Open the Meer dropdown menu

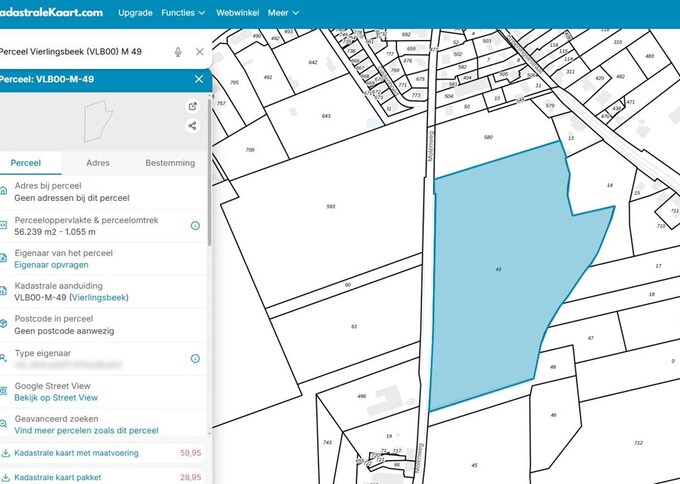(282, 13)
